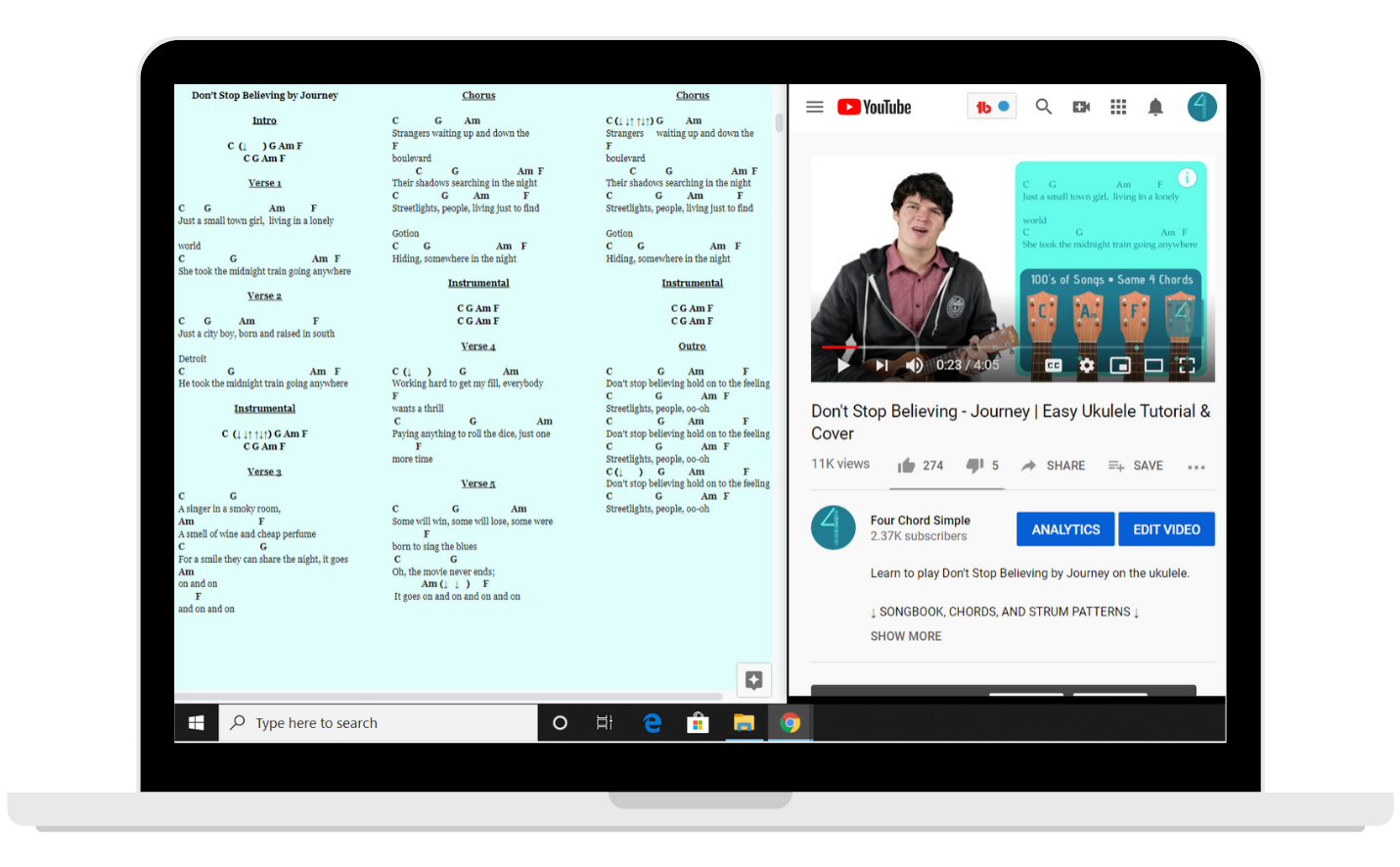The image size is (1400, 867).
Task: Open the more actions ellipsis menu
Action: click(1196, 467)
